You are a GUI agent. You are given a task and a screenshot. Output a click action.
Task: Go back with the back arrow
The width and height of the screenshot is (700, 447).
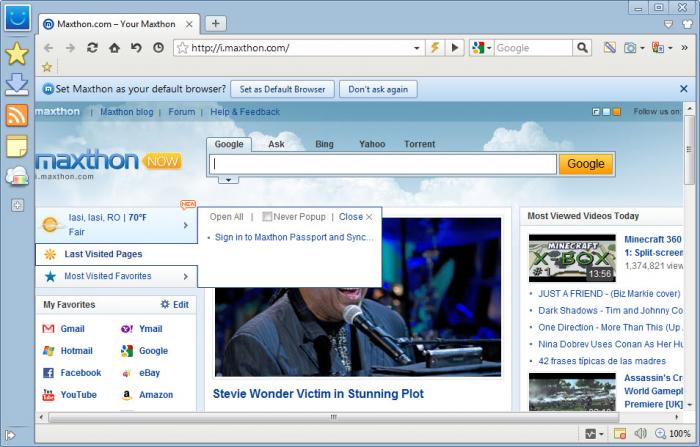tap(48, 48)
